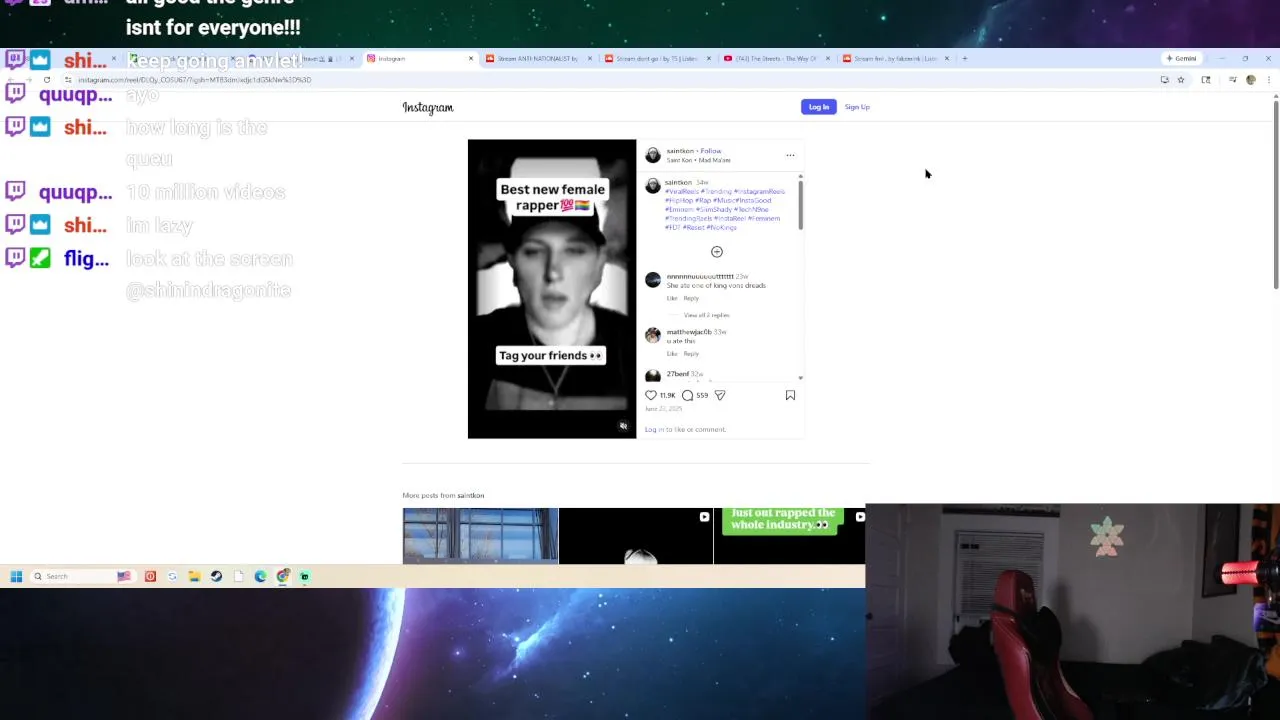Click the #TrendingReels hashtag in caption
This screenshot has height=720, width=1280.
coord(689,218)
